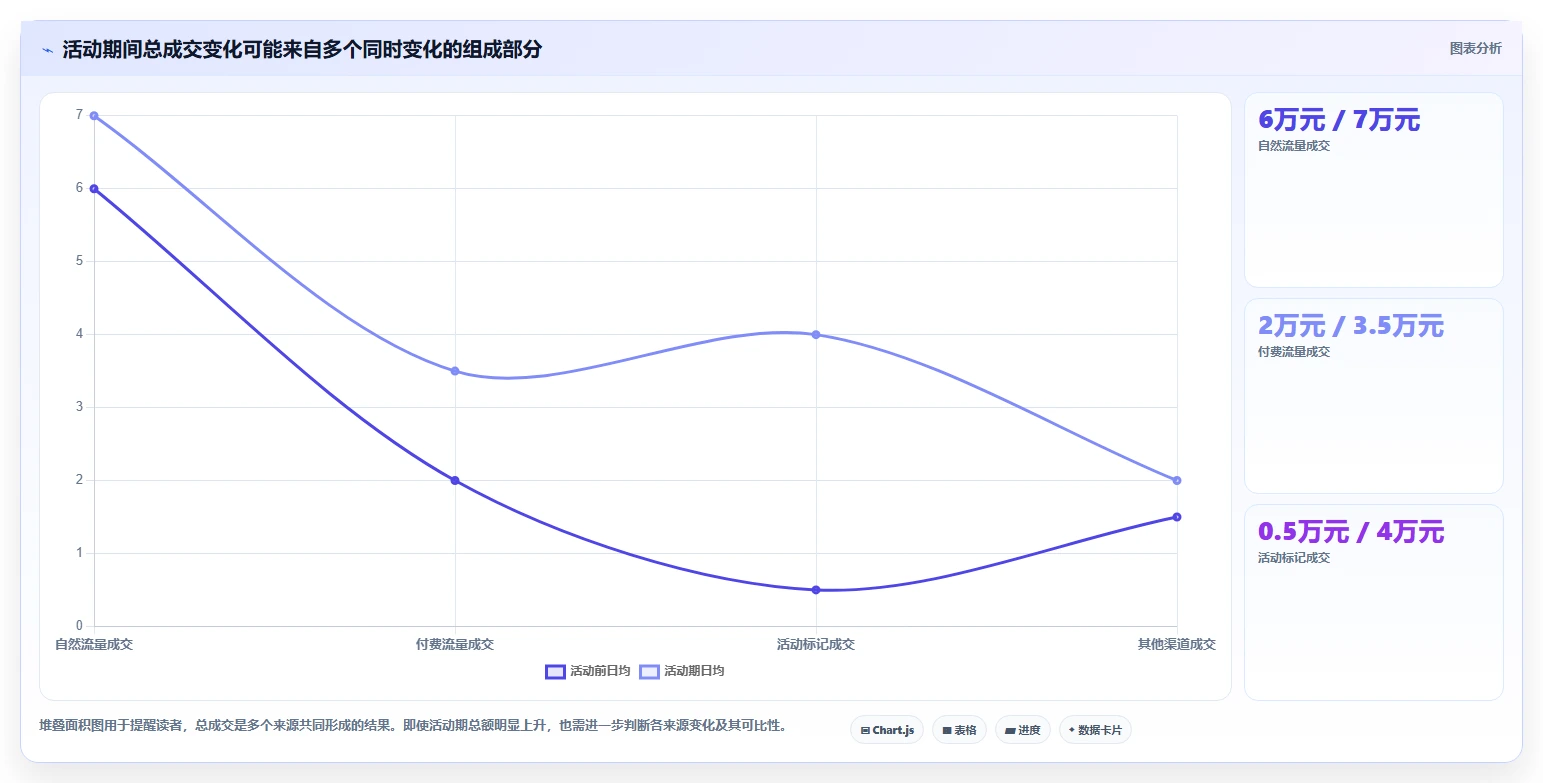Click the 活动标记成交 x-axis label
The image size is (1543, 783).
pos(816,644)
